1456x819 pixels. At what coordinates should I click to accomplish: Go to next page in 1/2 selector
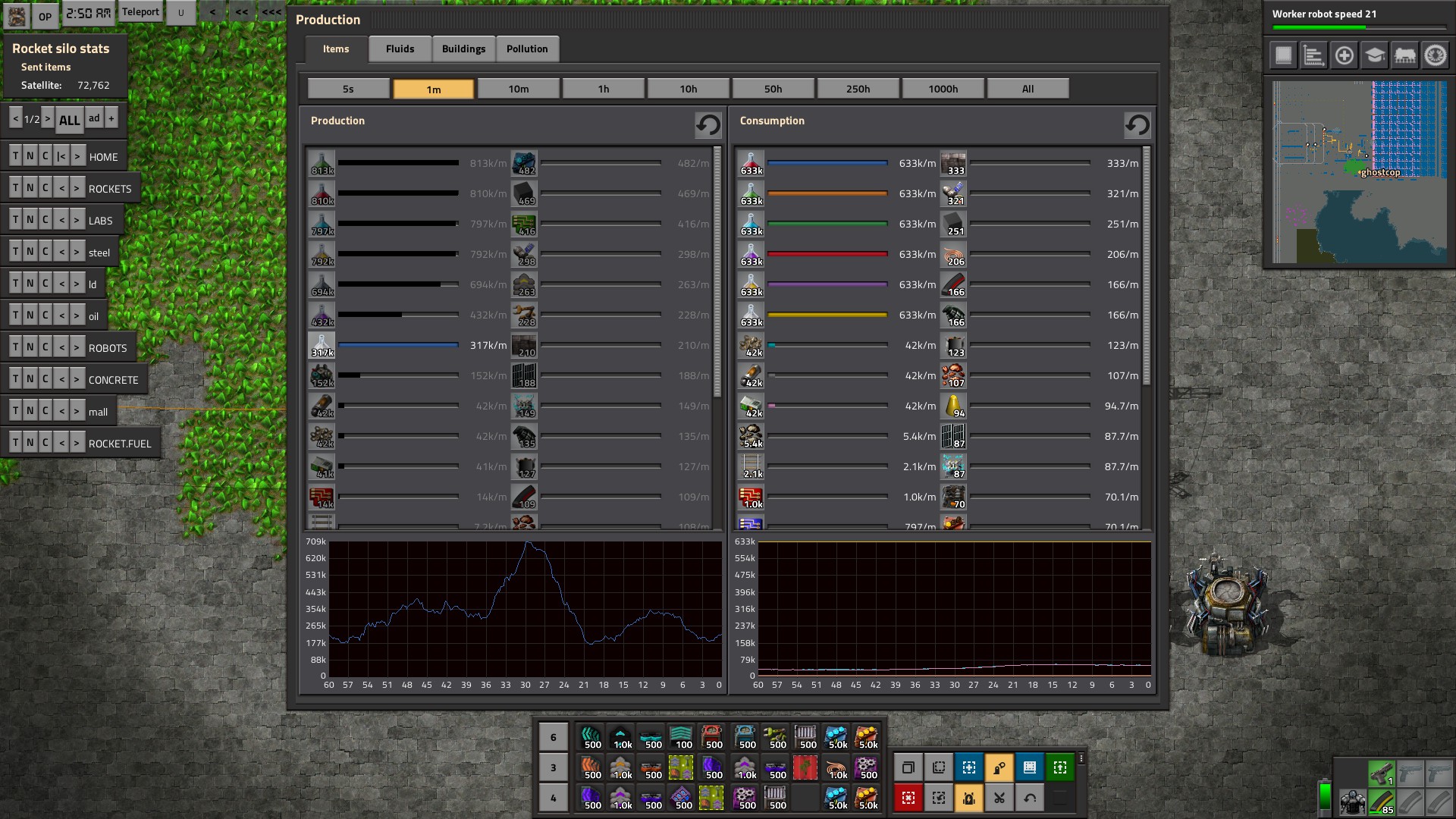click(x=48, y=118)
